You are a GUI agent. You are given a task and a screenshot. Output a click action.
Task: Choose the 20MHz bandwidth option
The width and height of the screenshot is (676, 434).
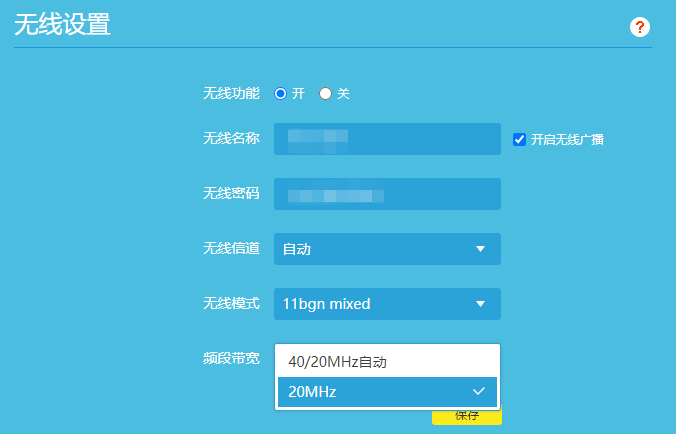(387, 392)
